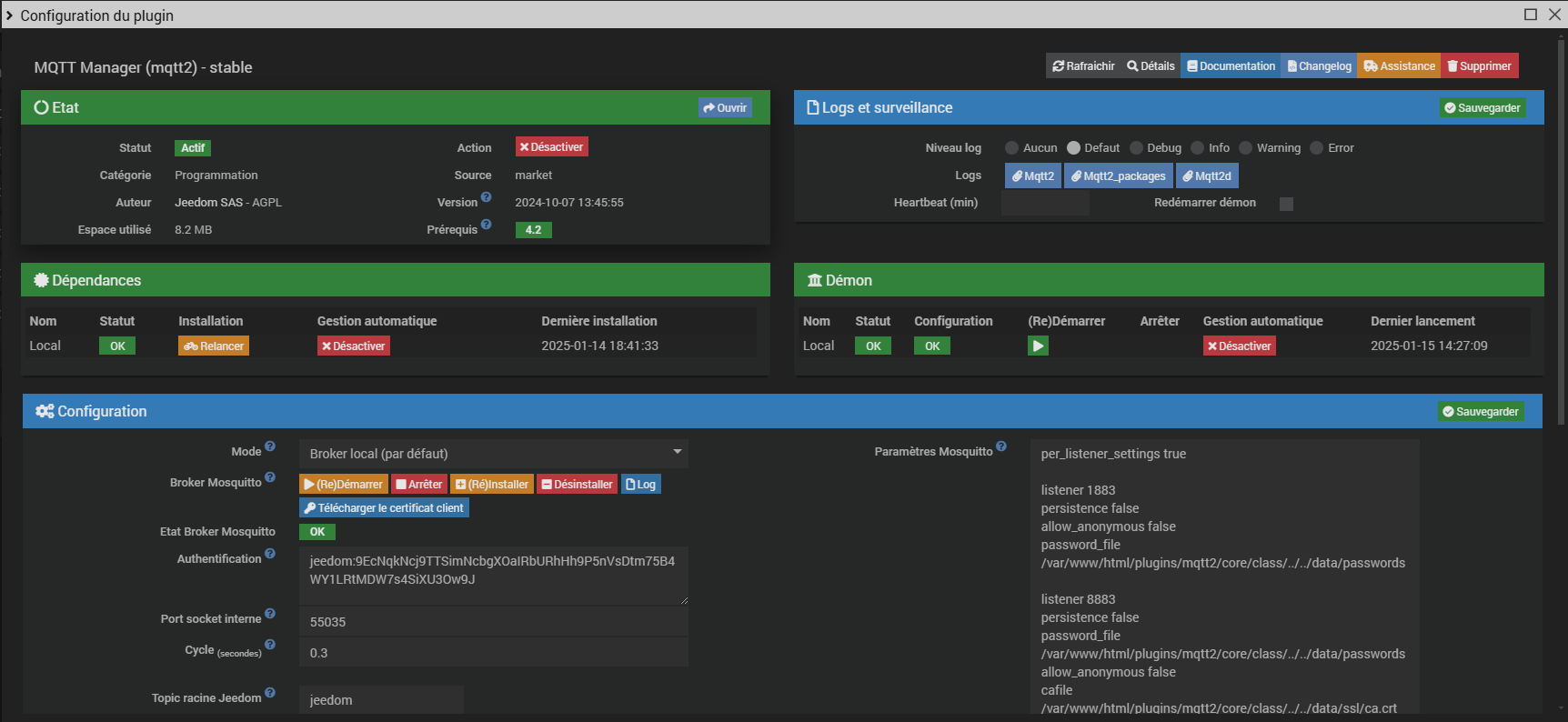Image resolution: width=1568 pixels, height=722 pixels.
Task: Select the Debug log level
Action: (1136, 148)
